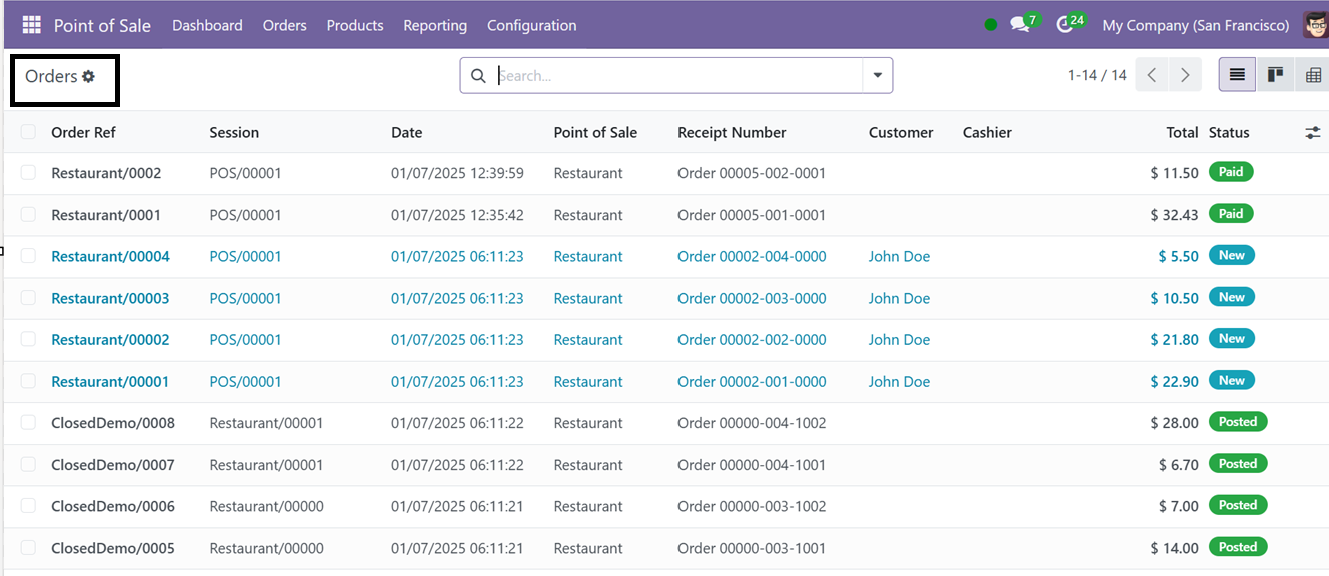
Task: Expand the search filter dropdown arrow
Action: pos(877,75)
